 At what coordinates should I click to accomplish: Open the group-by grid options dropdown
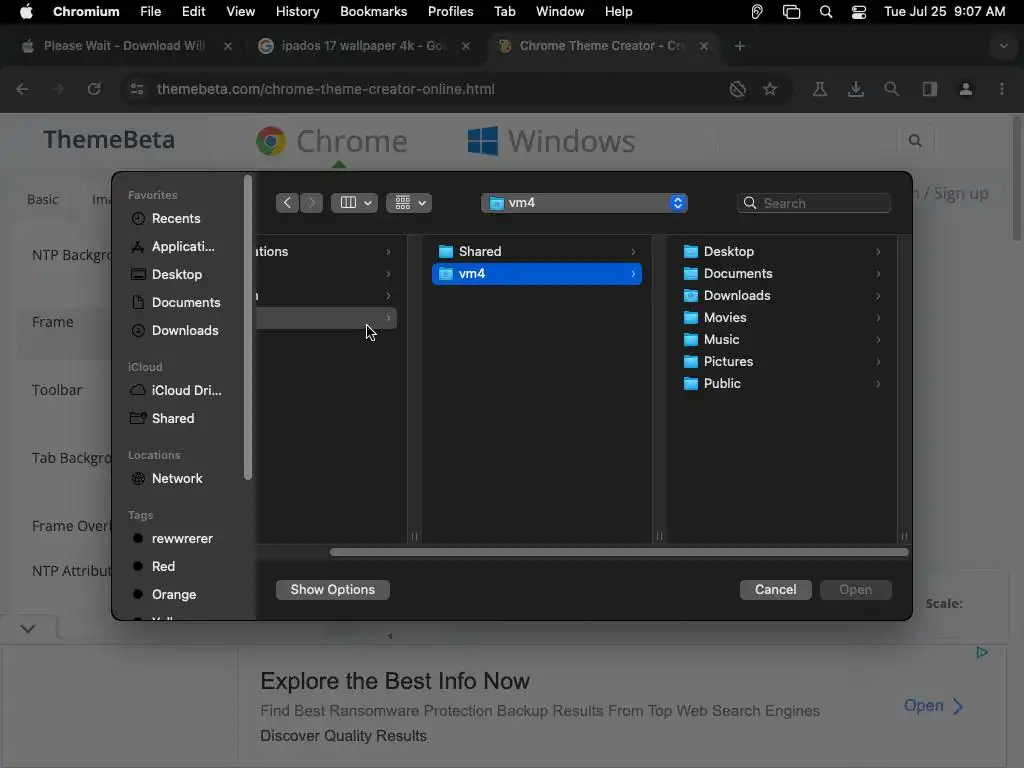tap(409, 203)
